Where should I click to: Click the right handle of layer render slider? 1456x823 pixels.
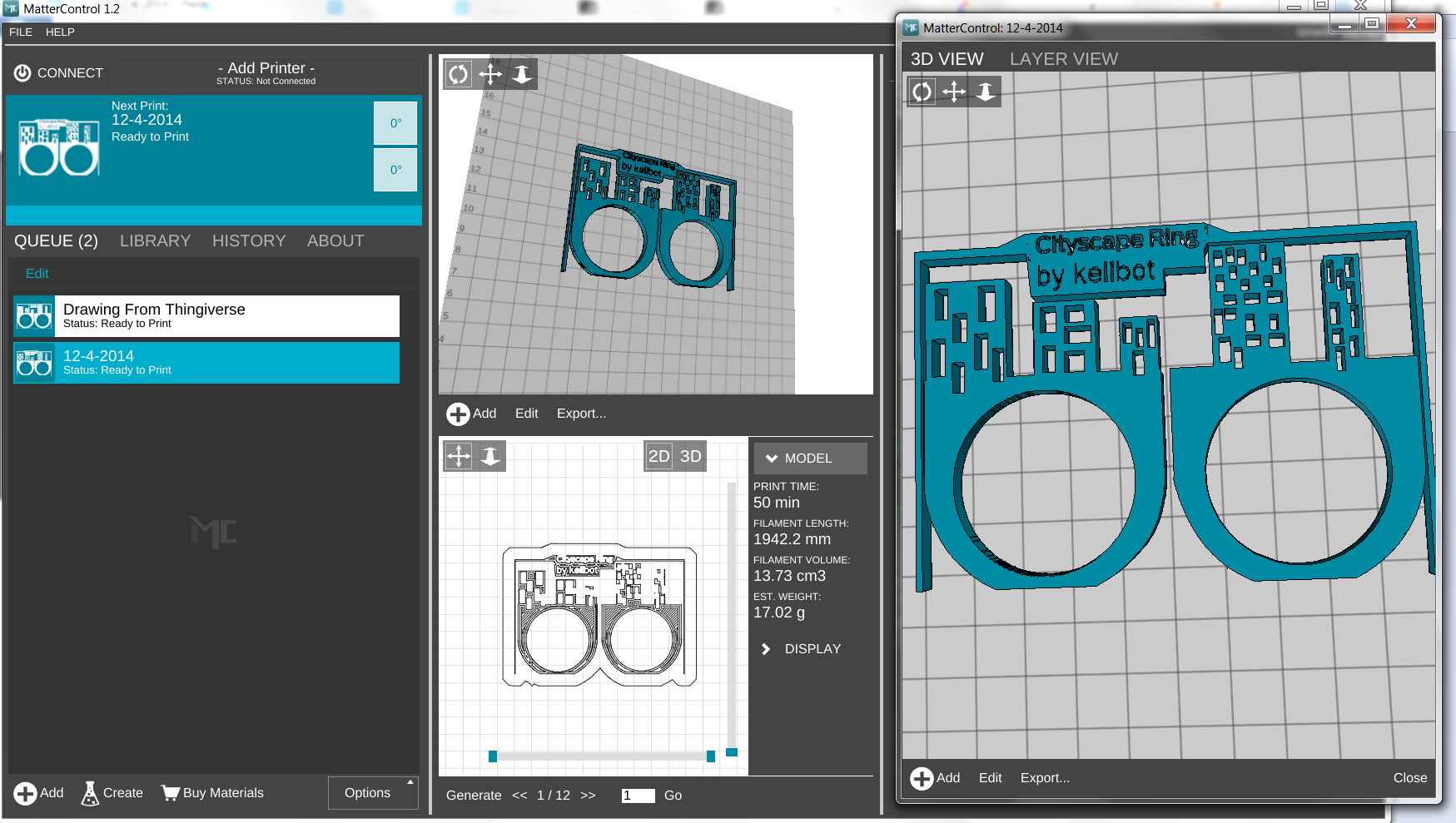711,756
